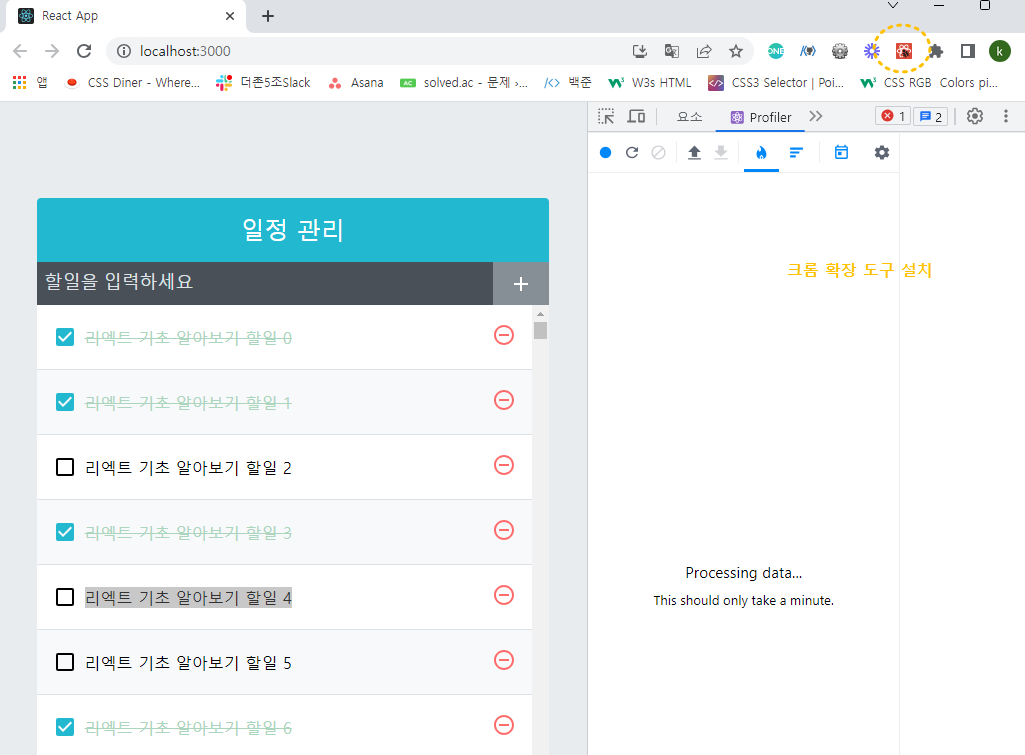This screenshot has width=1025, height=755.
Task: Toggle the device toolbar icon
Action: 636,116
